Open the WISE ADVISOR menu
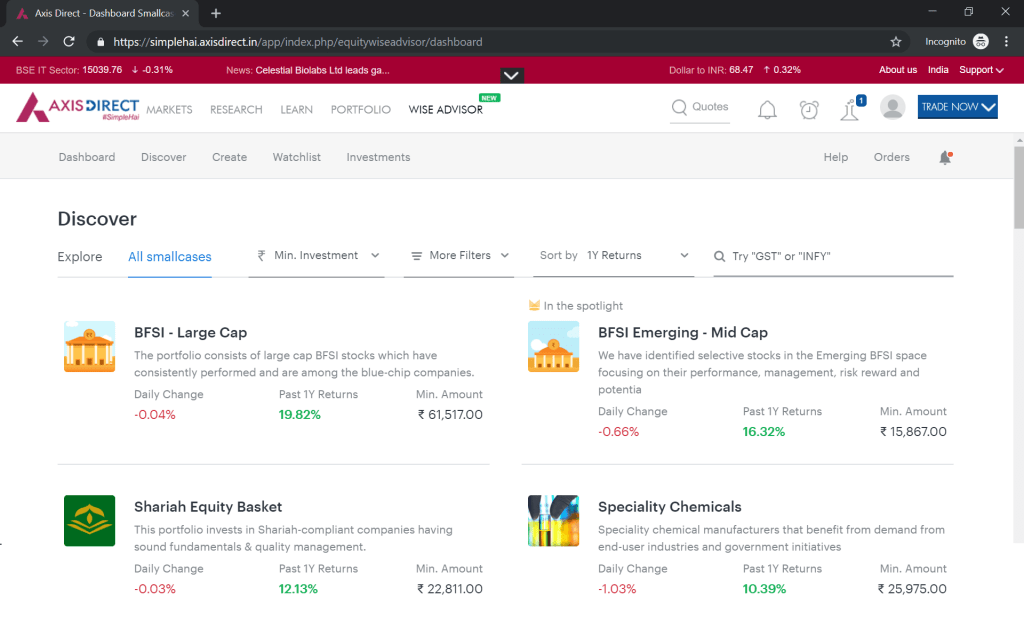This screenshot has height=621, width=1024. (445, 110)
